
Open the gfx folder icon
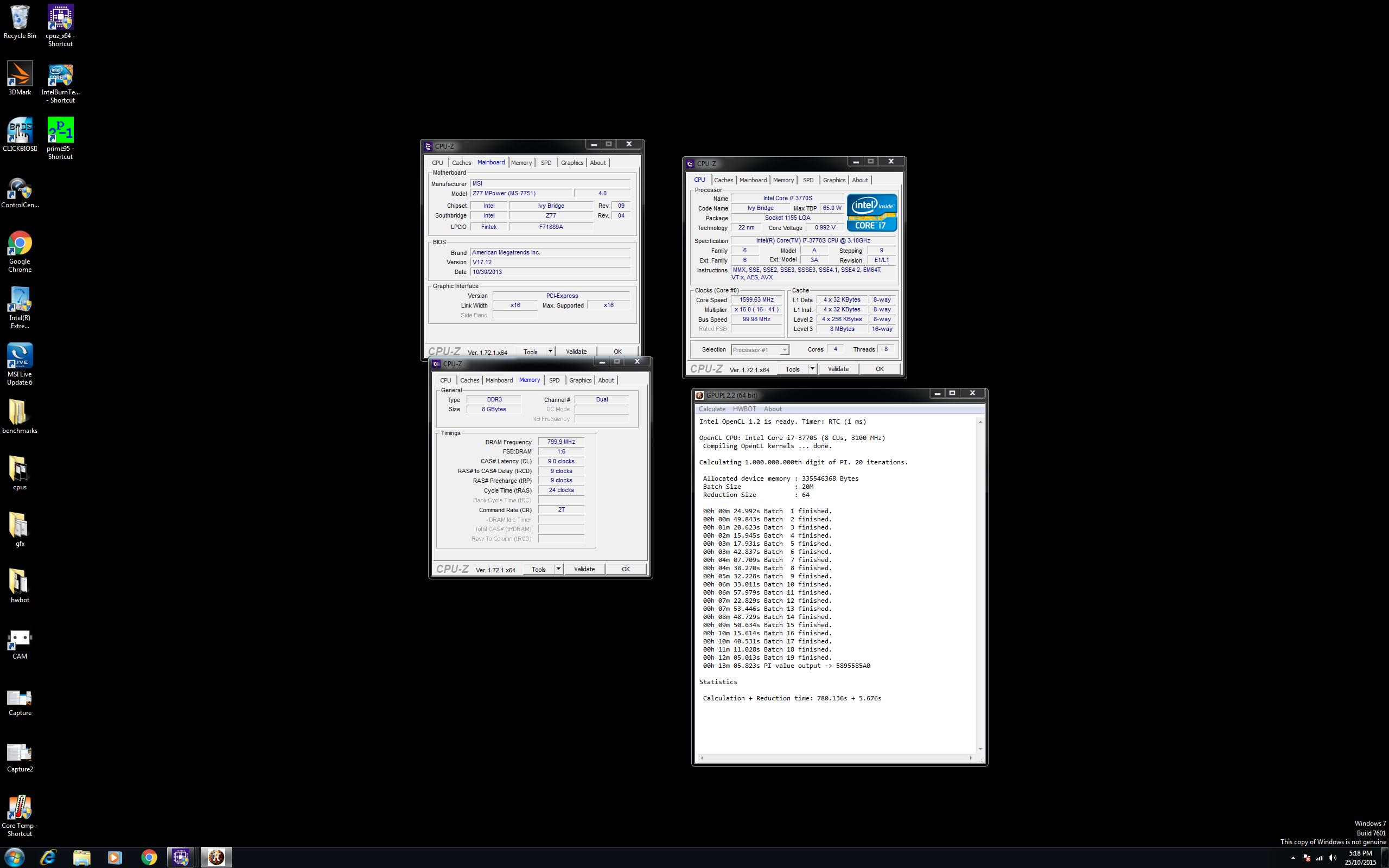pos(20,530)
